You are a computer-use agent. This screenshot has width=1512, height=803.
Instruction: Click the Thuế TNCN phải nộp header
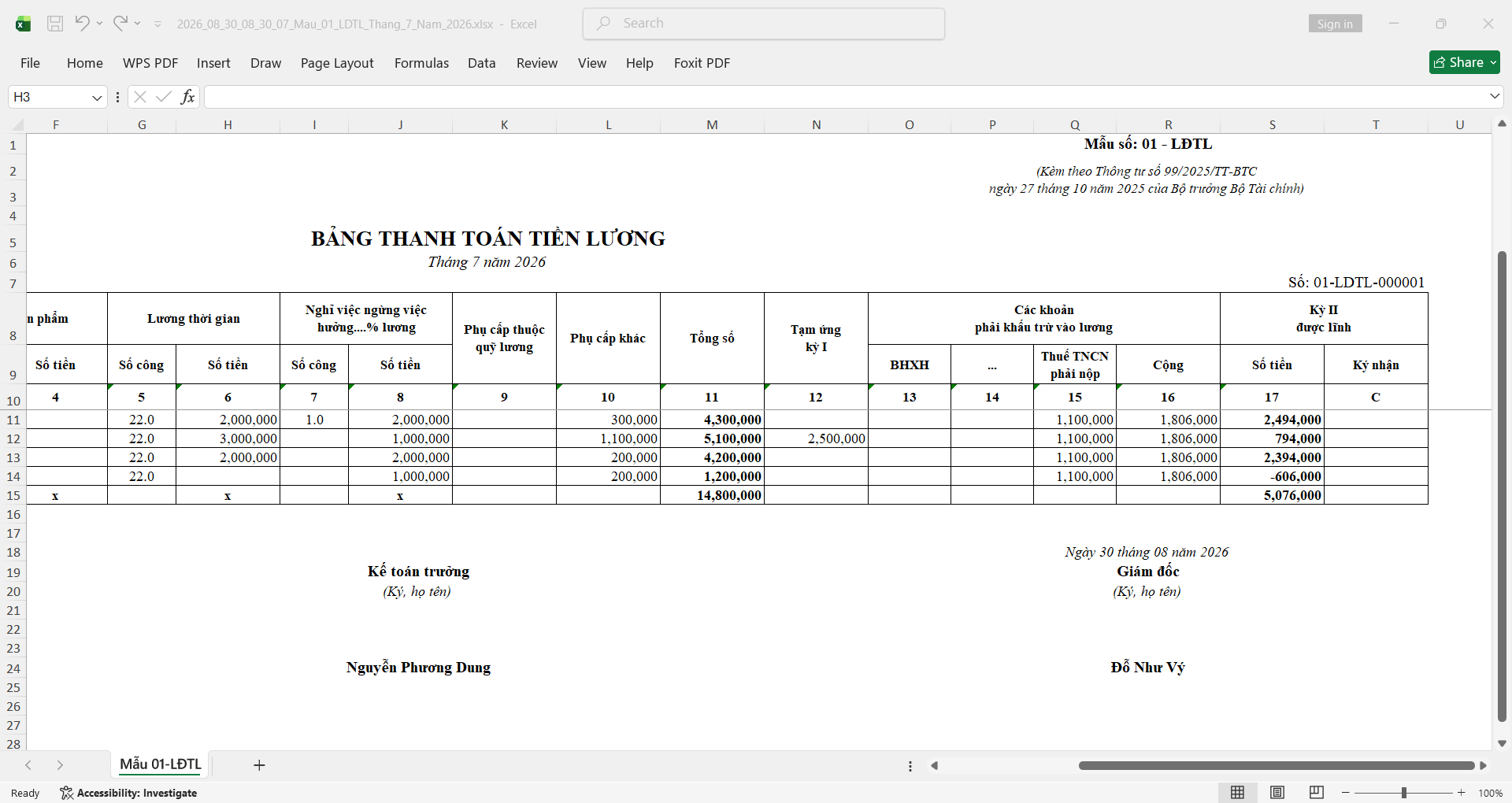coord(1075,364)
